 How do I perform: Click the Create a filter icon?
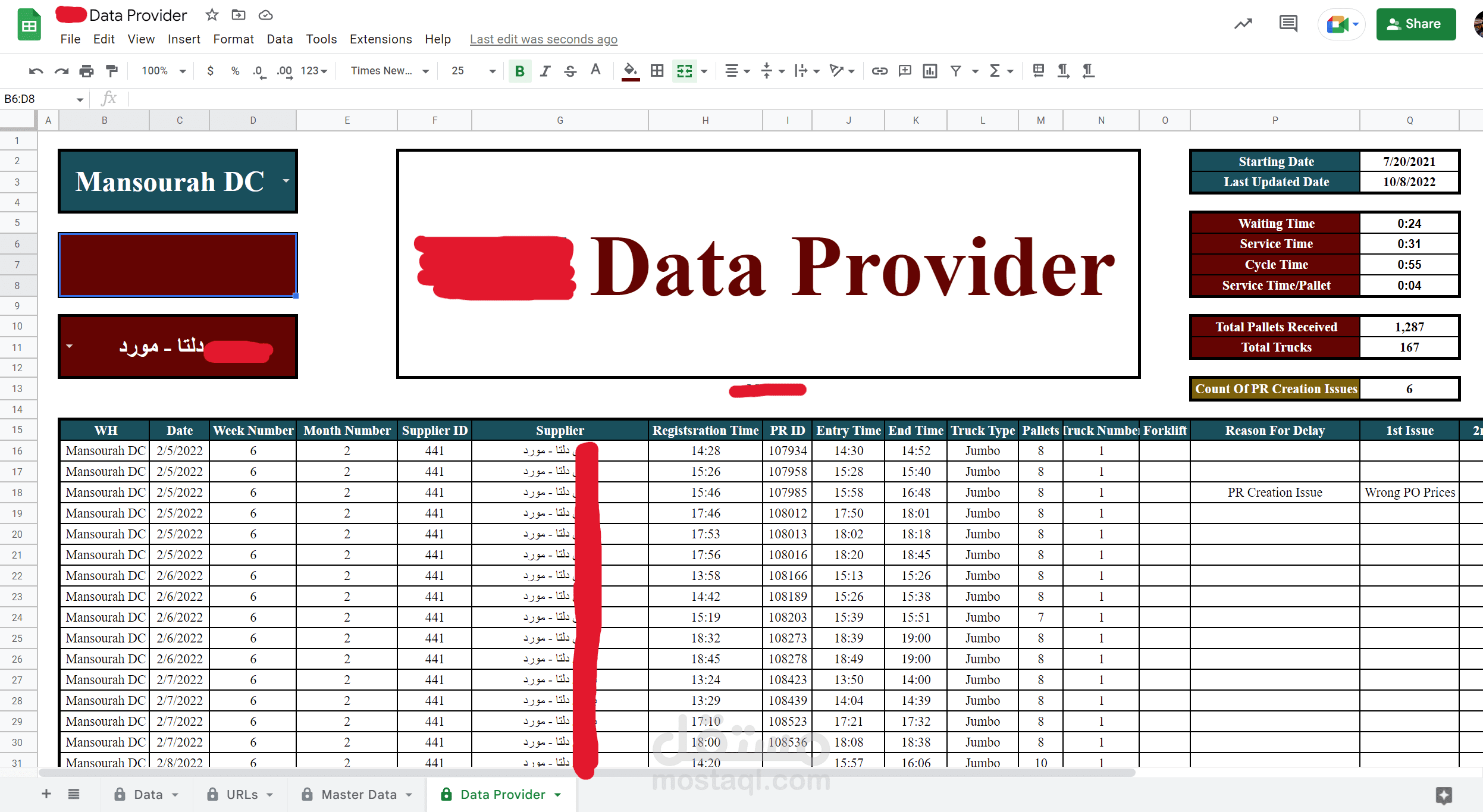[x=955, y=71]
